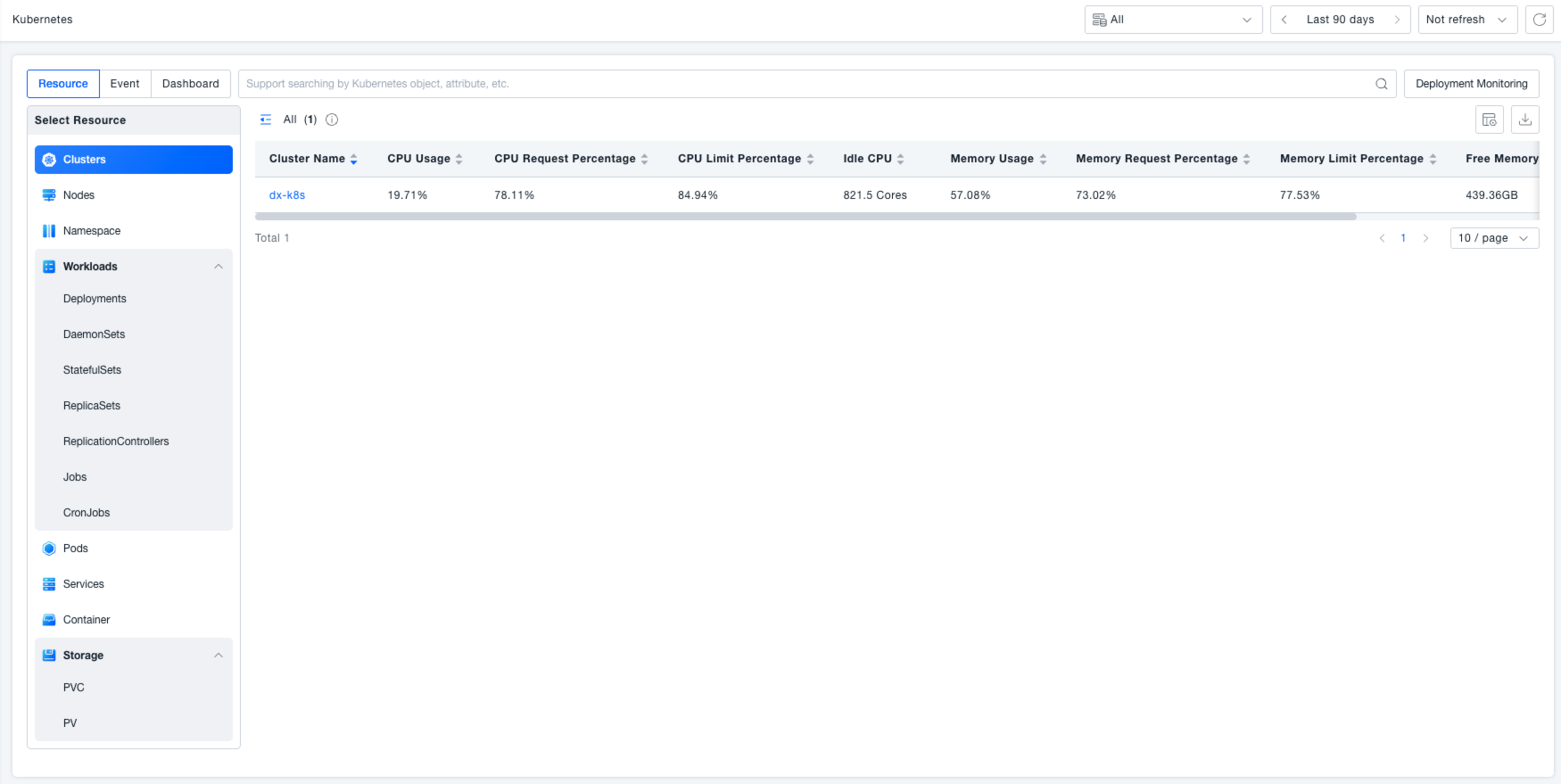Click the search magnifier icon

click(x=1381, y=84)
